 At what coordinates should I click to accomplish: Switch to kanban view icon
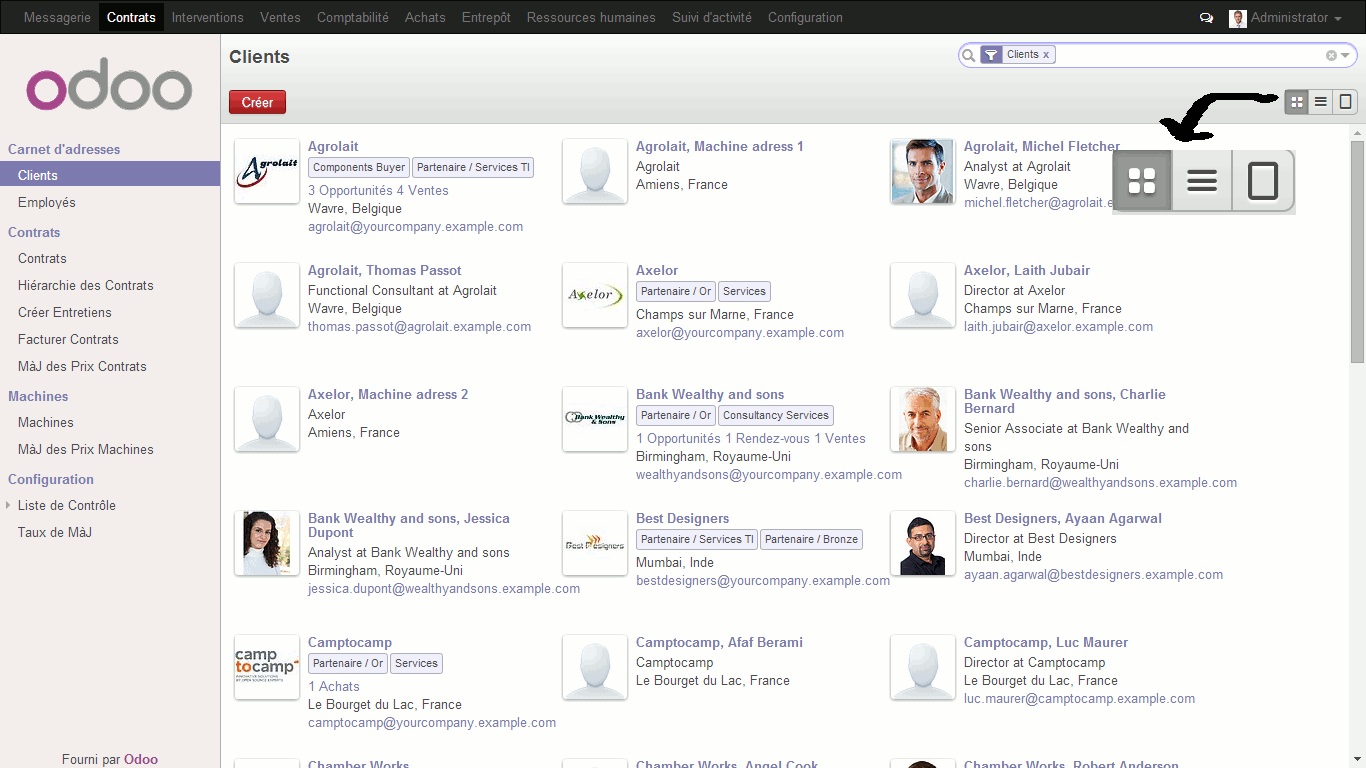1297,102
